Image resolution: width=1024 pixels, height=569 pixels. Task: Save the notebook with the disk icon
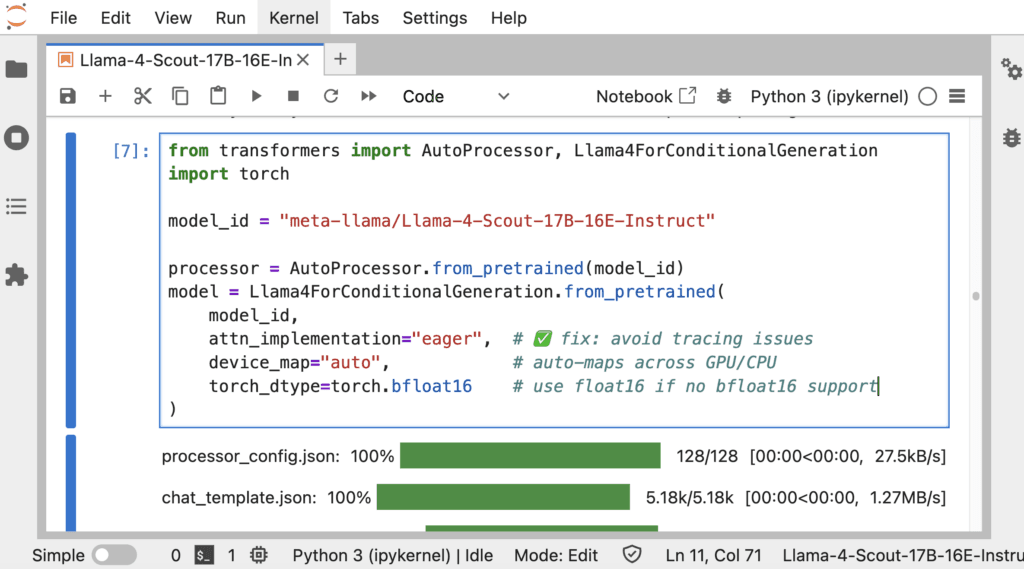(67, 97)
